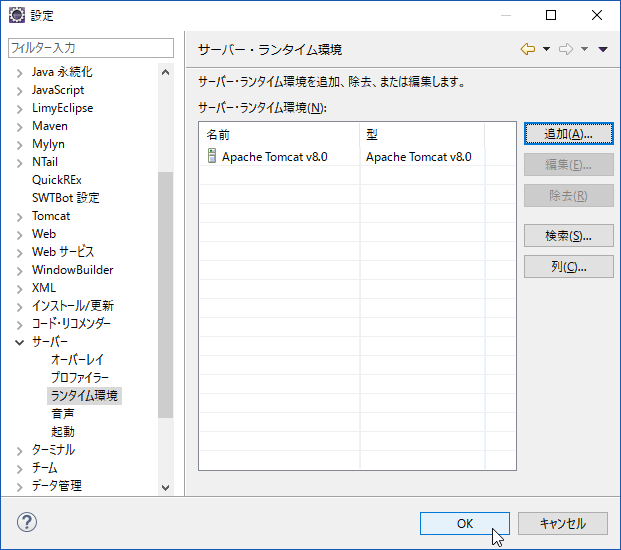Viewport: 621px width, 550px height.
Task: Click the forward navigation arrow icon
Action: click(566, 49)
